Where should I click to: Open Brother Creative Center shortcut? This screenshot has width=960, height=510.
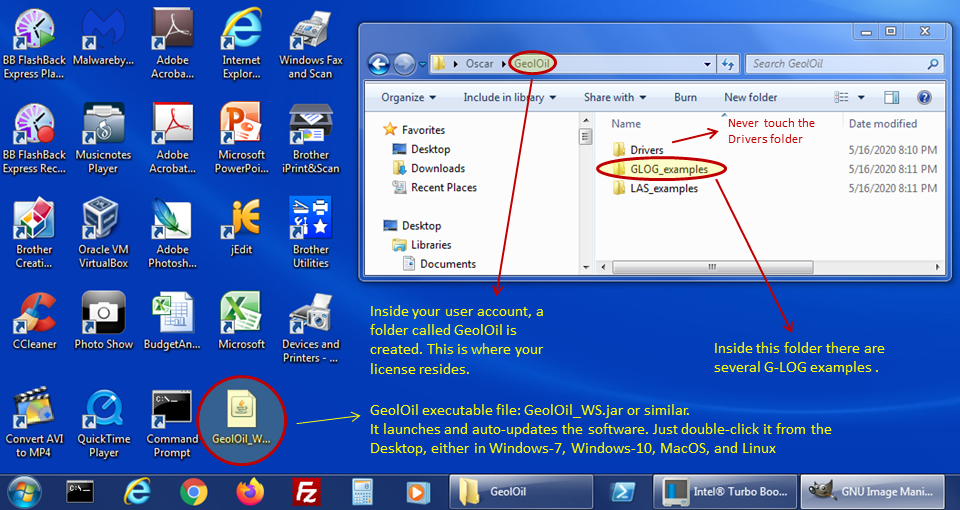click(34, 233)
